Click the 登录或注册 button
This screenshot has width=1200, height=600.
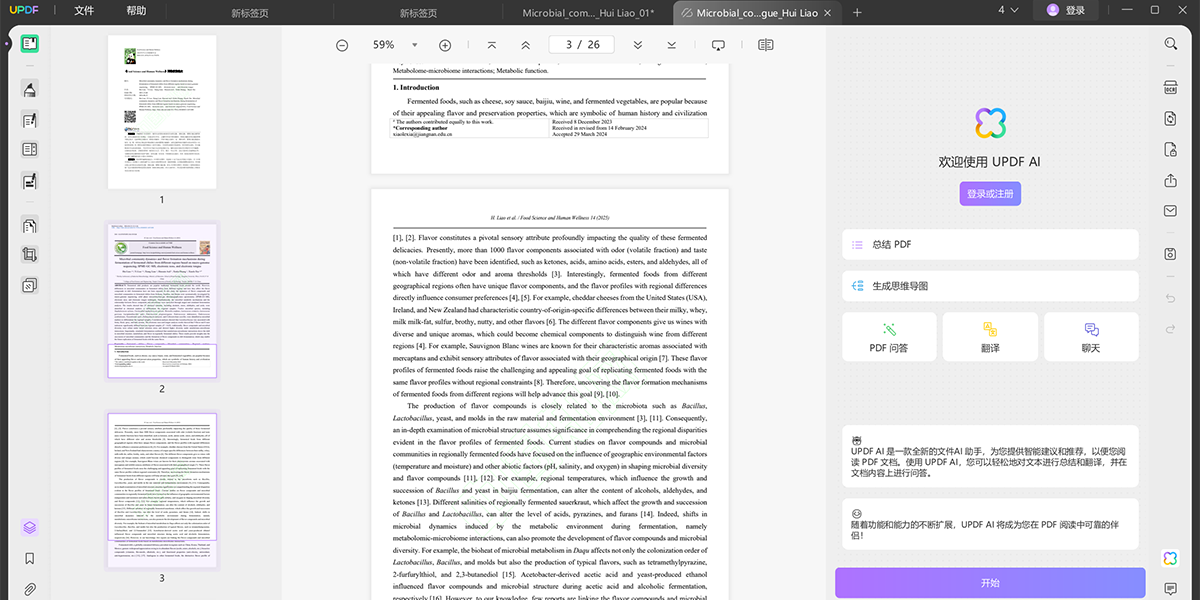(x=990, y=194)
